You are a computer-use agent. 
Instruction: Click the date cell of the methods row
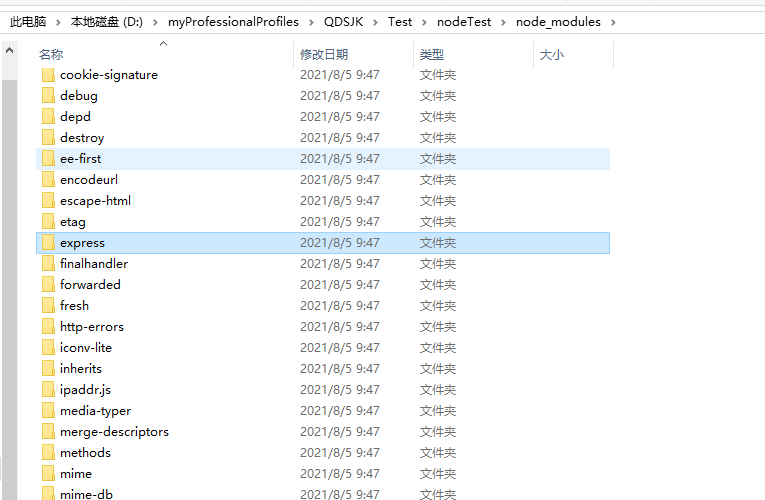[x=340, y=452]
